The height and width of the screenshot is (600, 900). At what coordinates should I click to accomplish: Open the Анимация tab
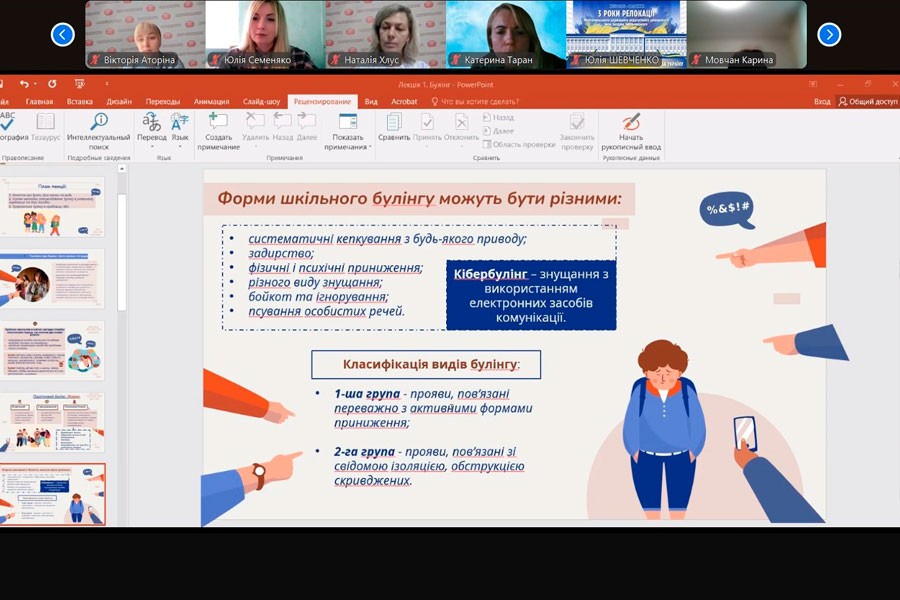pos(211,102)
